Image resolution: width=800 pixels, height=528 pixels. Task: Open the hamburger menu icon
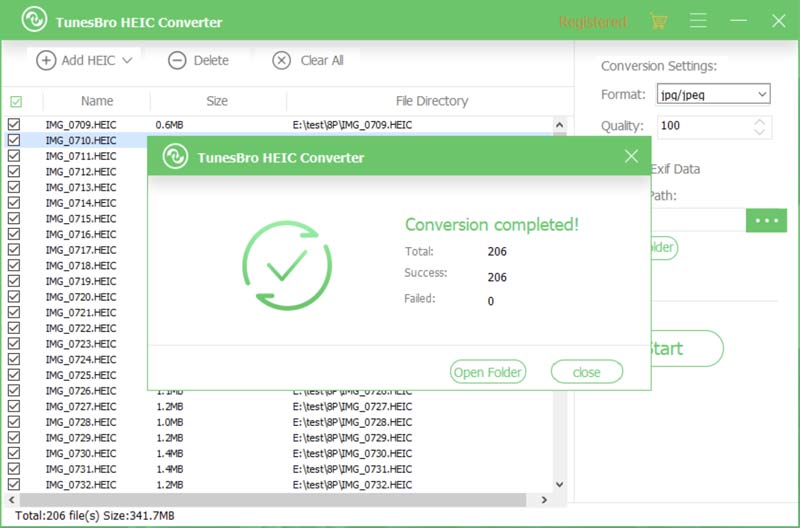(697, 21)
